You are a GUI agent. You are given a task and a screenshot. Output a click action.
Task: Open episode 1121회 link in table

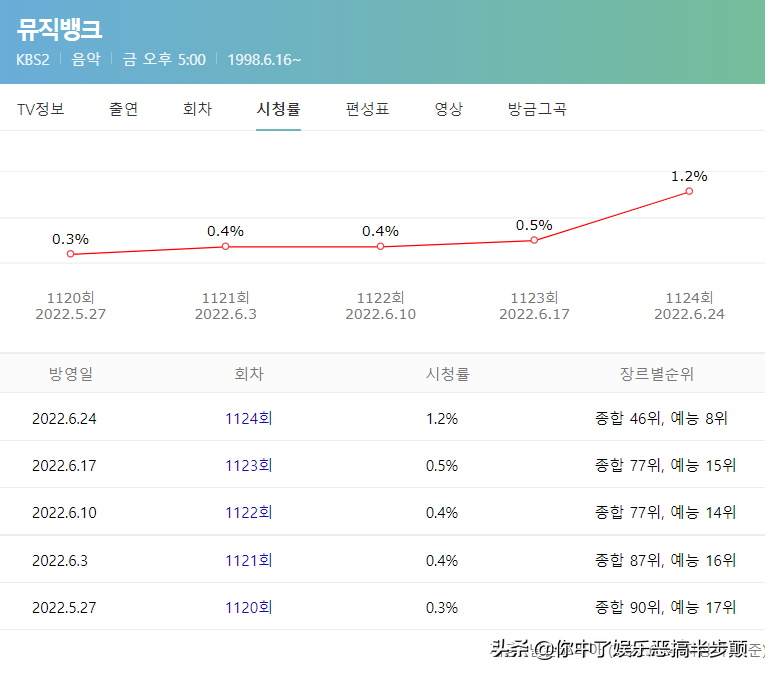(x=248, y=560)
